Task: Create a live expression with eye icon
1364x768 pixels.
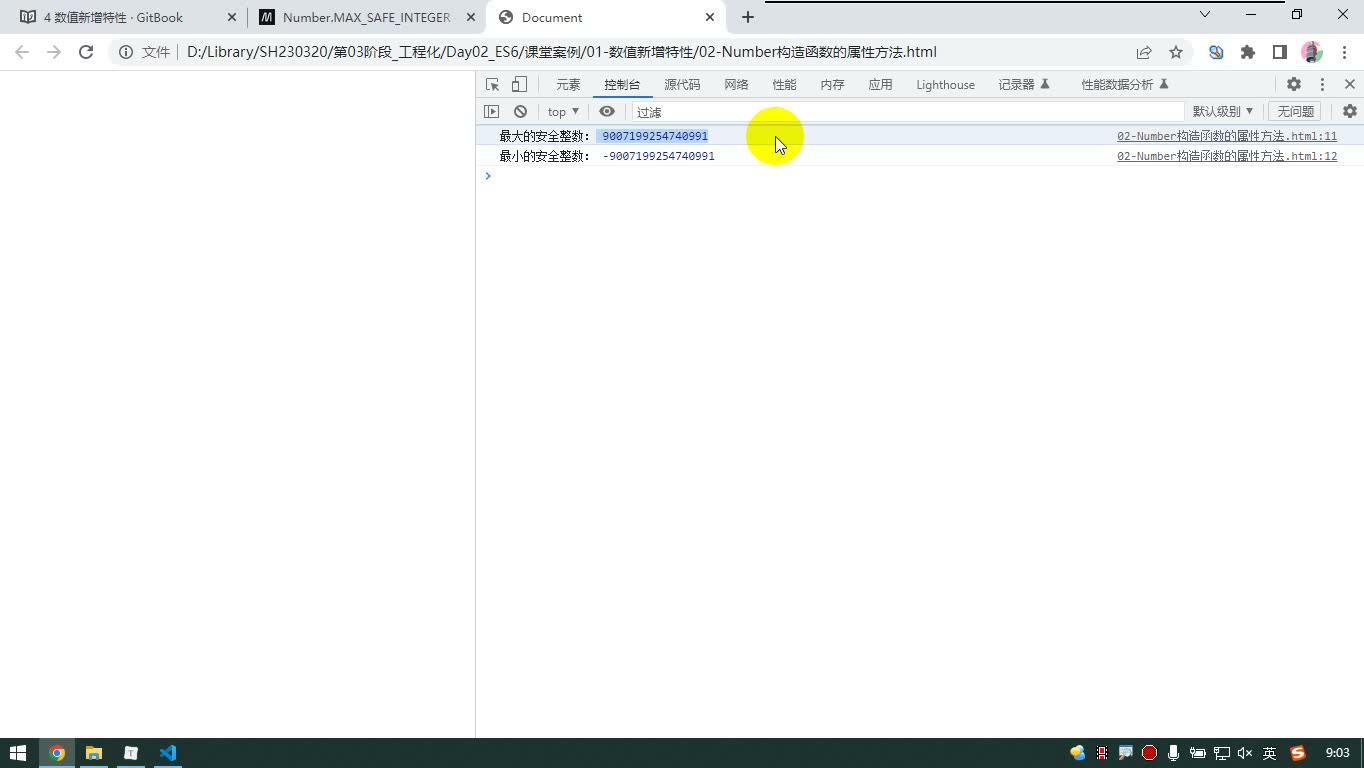Action: click(x=607, y=112)
